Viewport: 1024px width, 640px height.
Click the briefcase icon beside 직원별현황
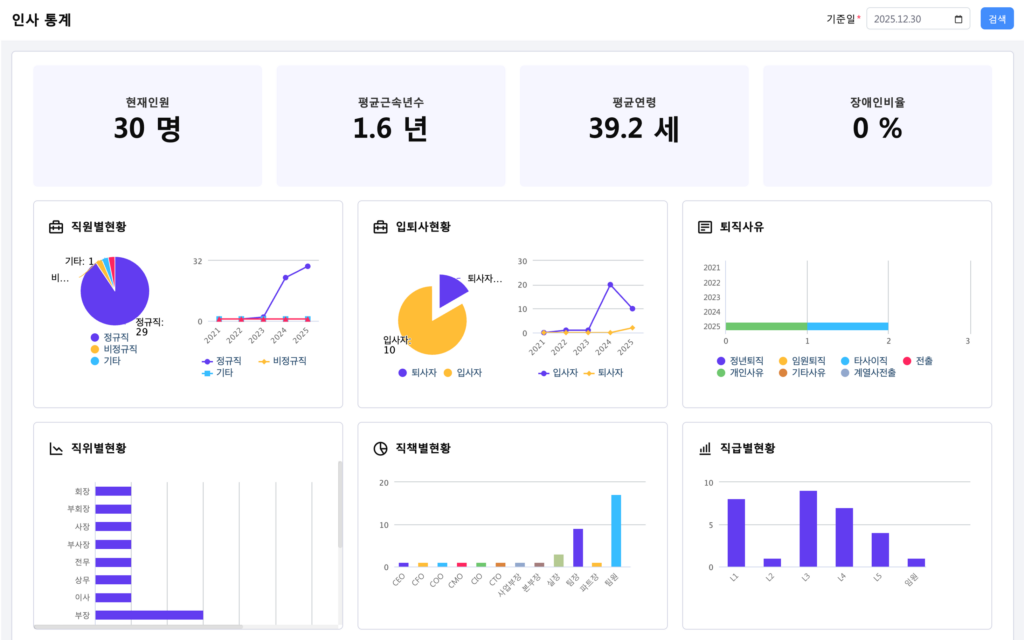coord(56,227)
